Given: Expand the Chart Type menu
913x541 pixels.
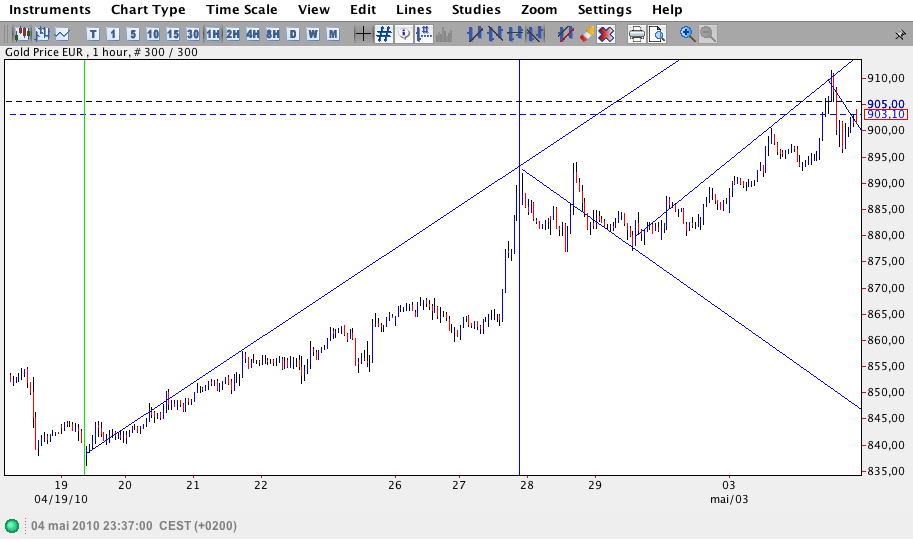Looking at the screenshot, I should tap(148, 10).
